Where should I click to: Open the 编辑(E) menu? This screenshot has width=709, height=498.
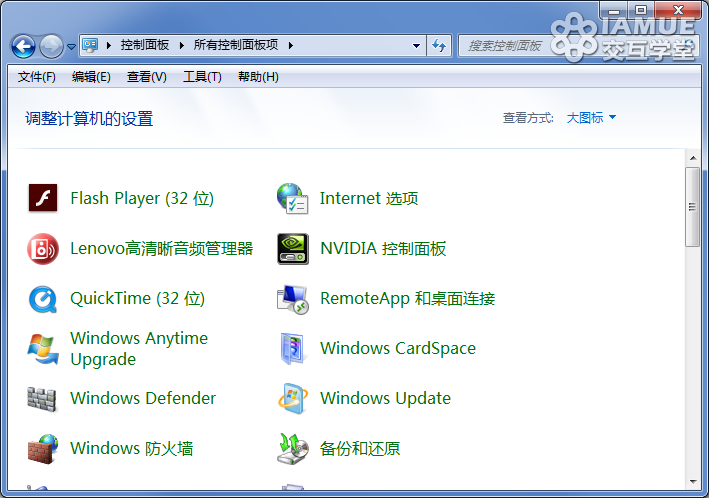[x=91, y=77]
